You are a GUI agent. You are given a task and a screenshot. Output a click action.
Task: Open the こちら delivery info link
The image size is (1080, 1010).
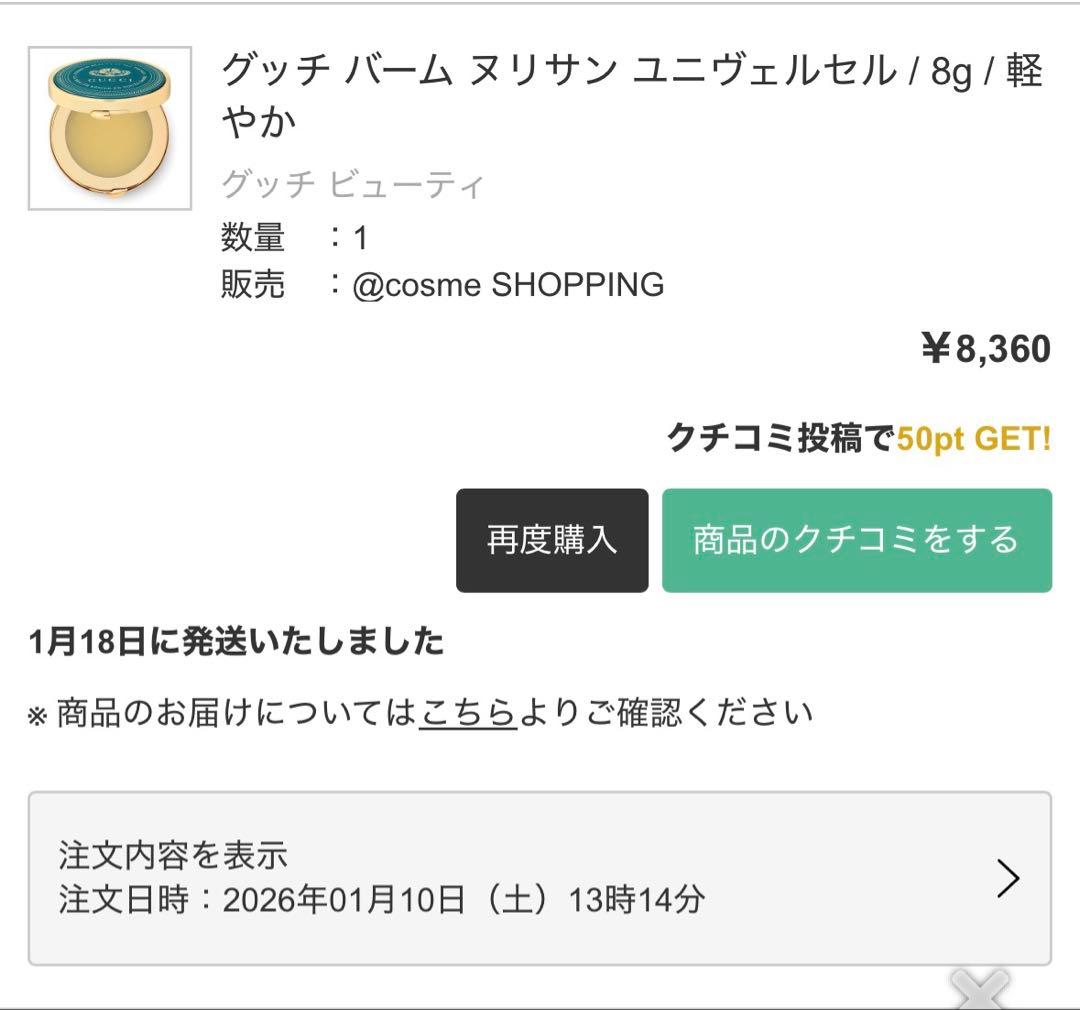pos(468,712)
